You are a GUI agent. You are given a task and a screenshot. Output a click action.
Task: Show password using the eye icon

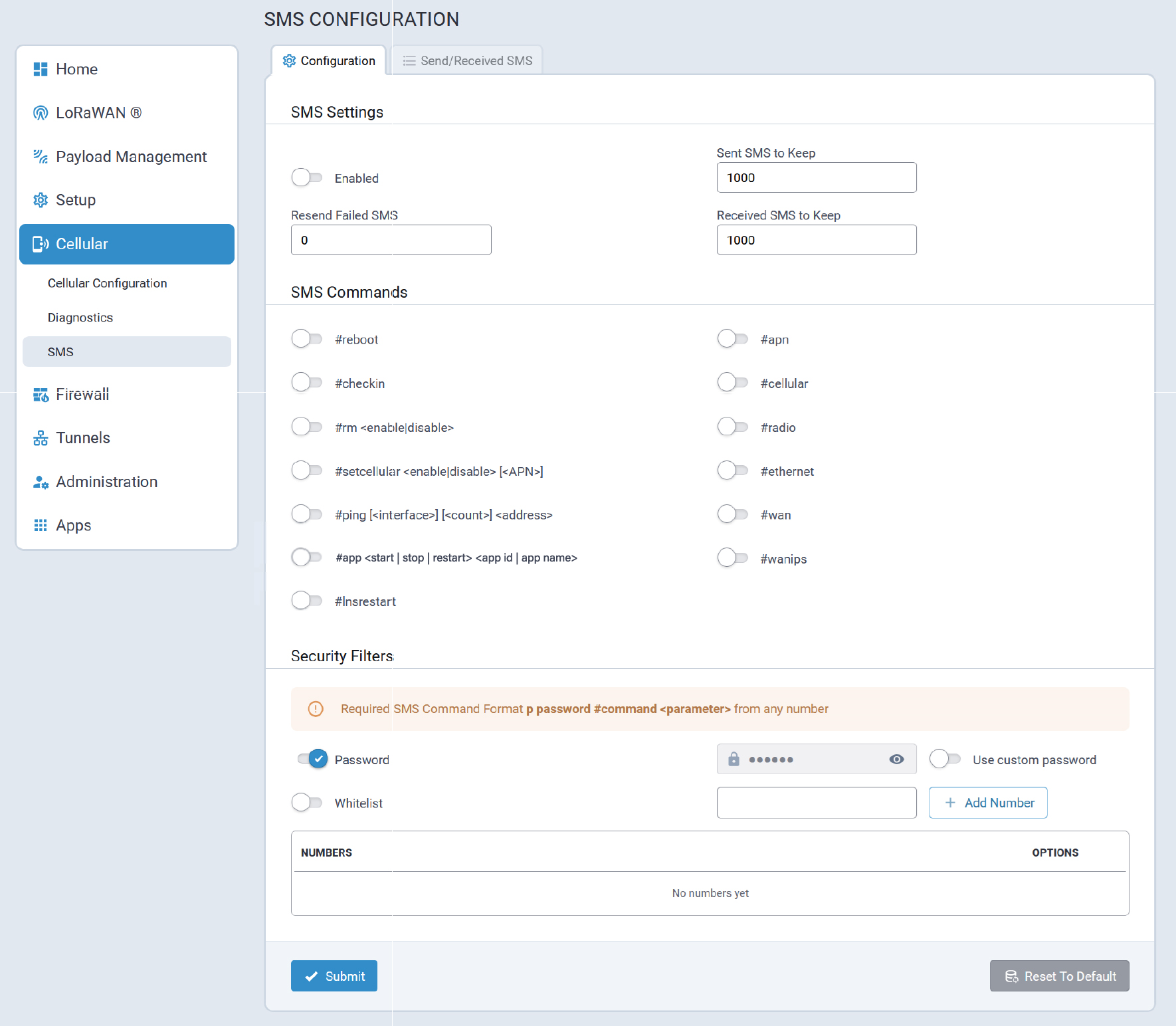(896, 760)
